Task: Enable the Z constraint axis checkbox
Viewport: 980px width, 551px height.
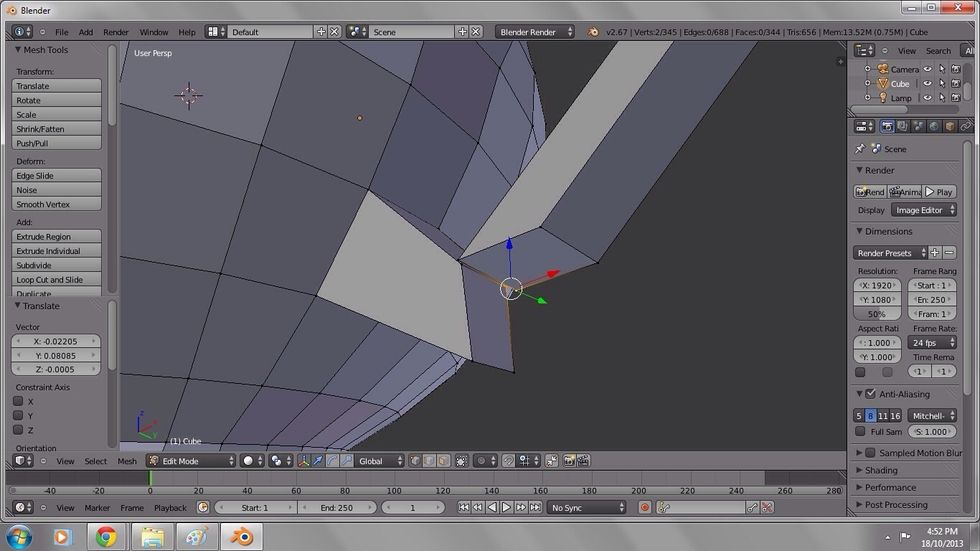Action: pos(18,430)
